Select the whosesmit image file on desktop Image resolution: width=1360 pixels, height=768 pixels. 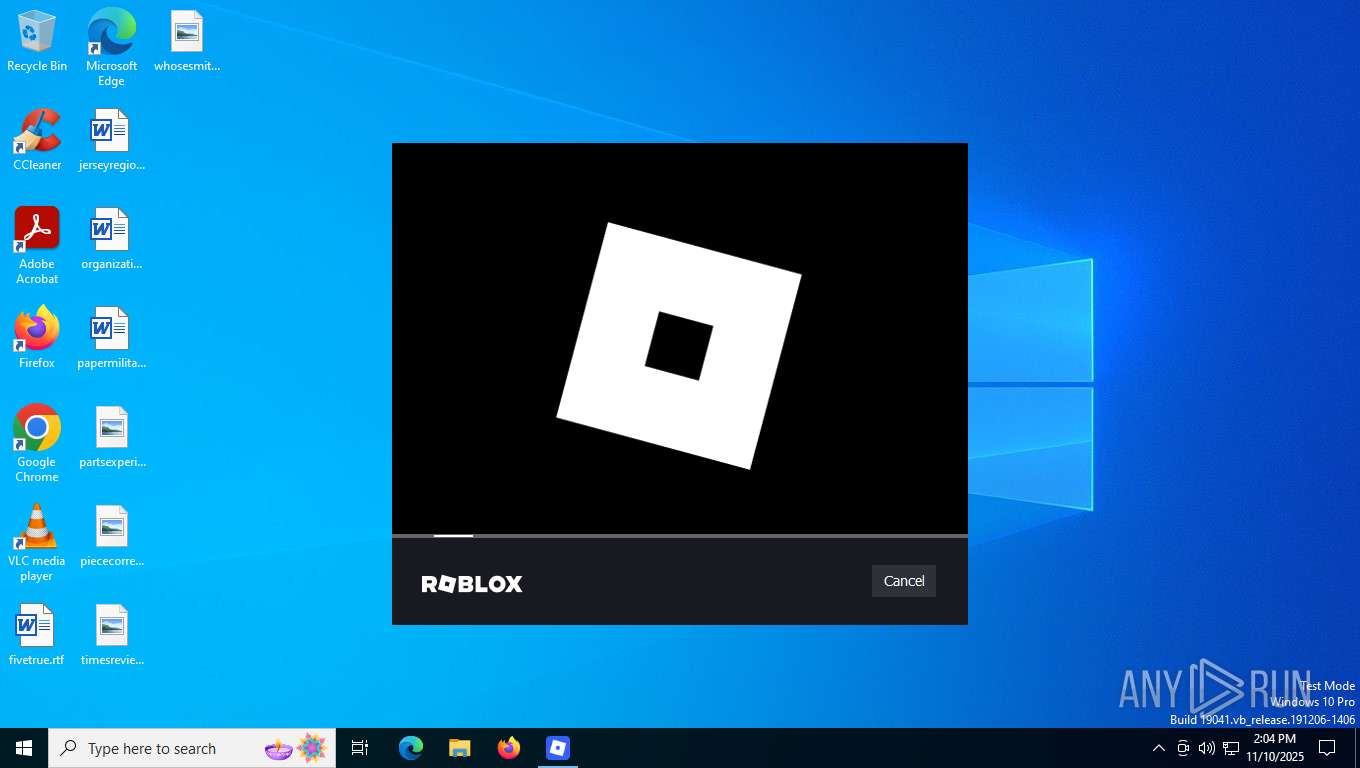[187, 42]
